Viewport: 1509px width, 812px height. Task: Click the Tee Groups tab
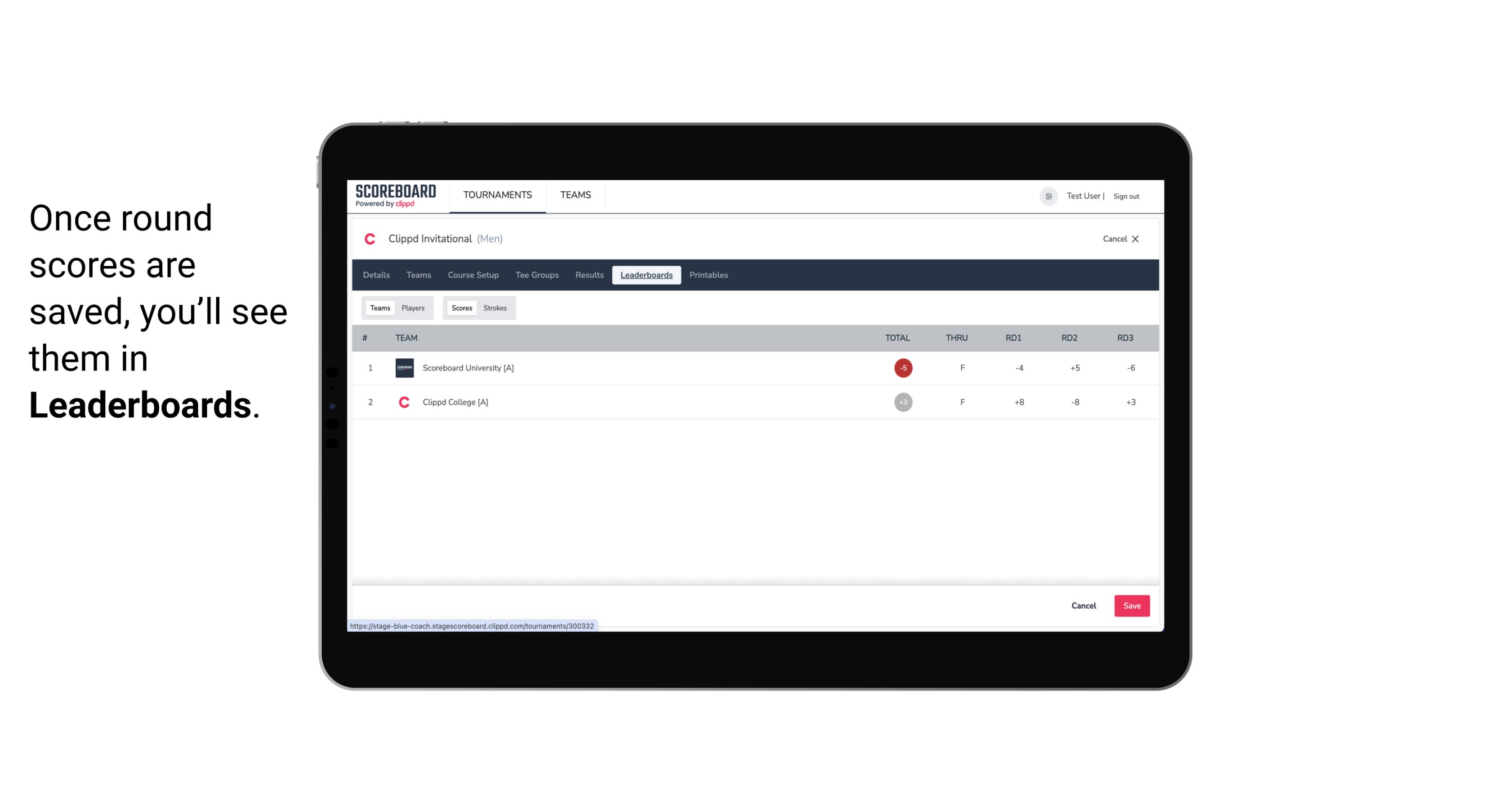[x=537, y=275]
